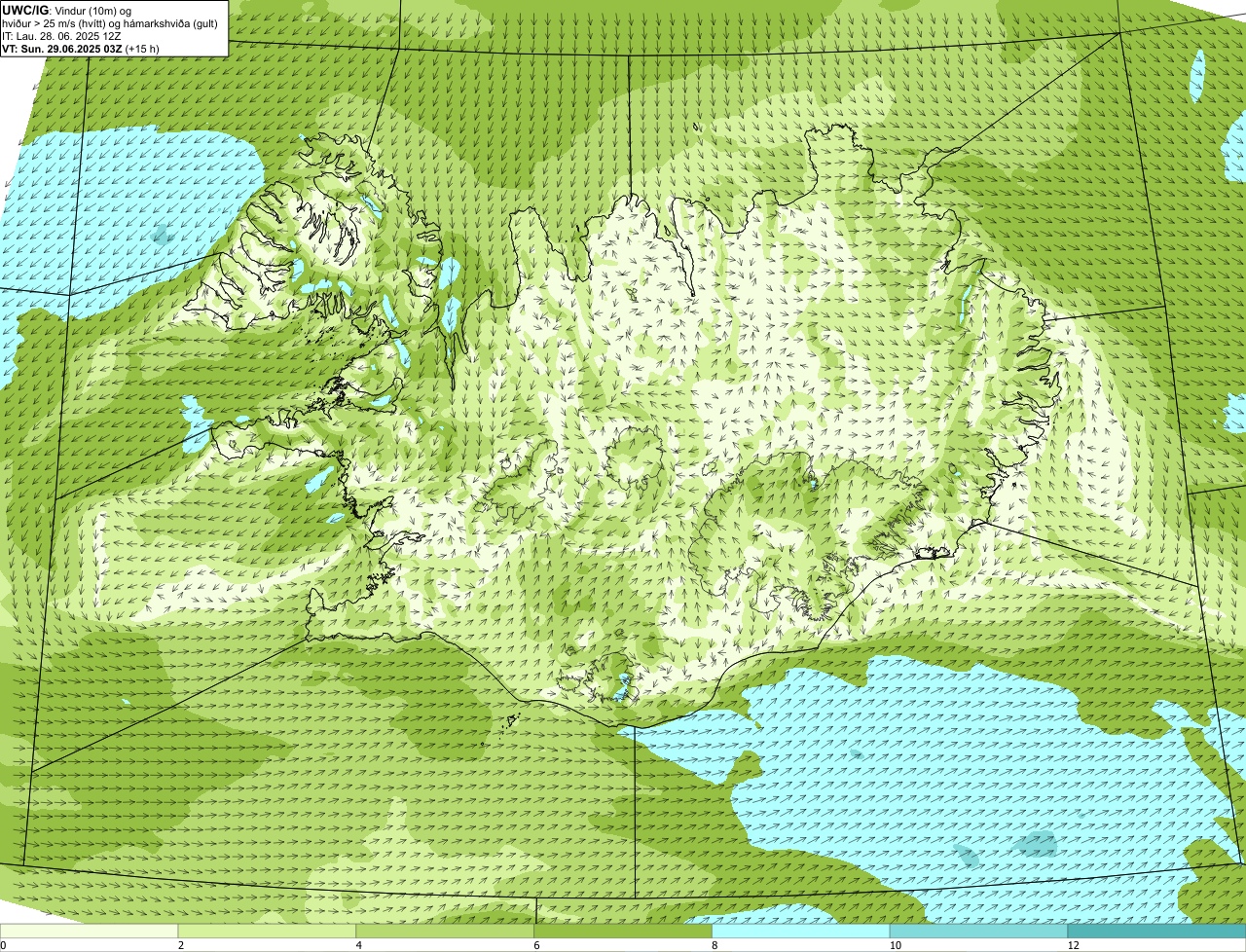The width and height of the screenshot is (1246, 952).
Task: Click the medium cyan 10–12 m/s scale segment
Action: click(x=979, y=931)
